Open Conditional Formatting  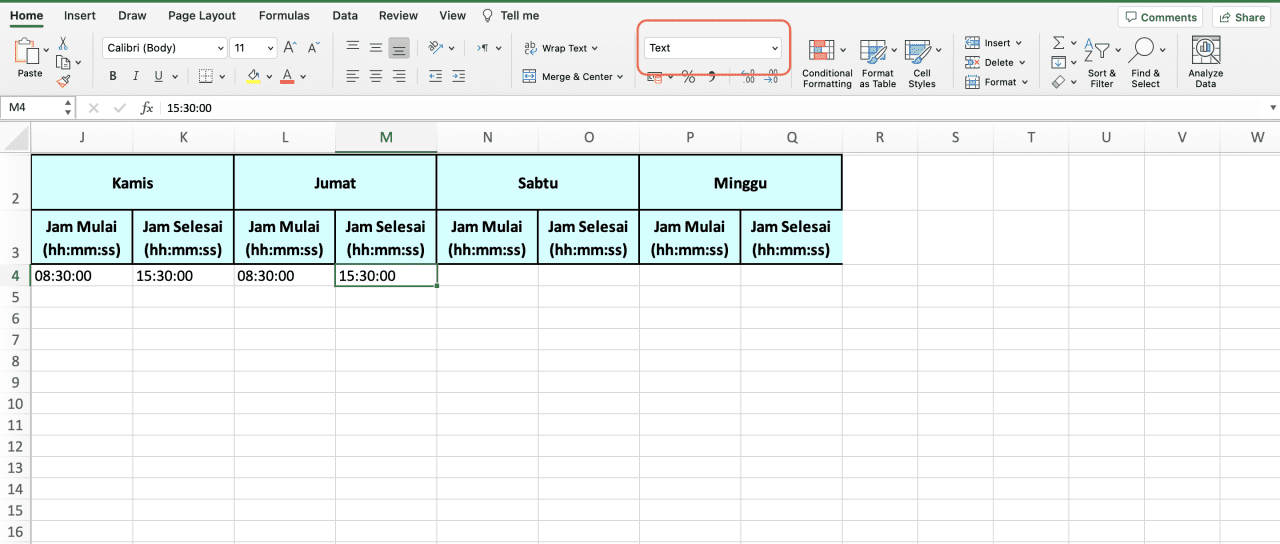click(x=827, y=64)
